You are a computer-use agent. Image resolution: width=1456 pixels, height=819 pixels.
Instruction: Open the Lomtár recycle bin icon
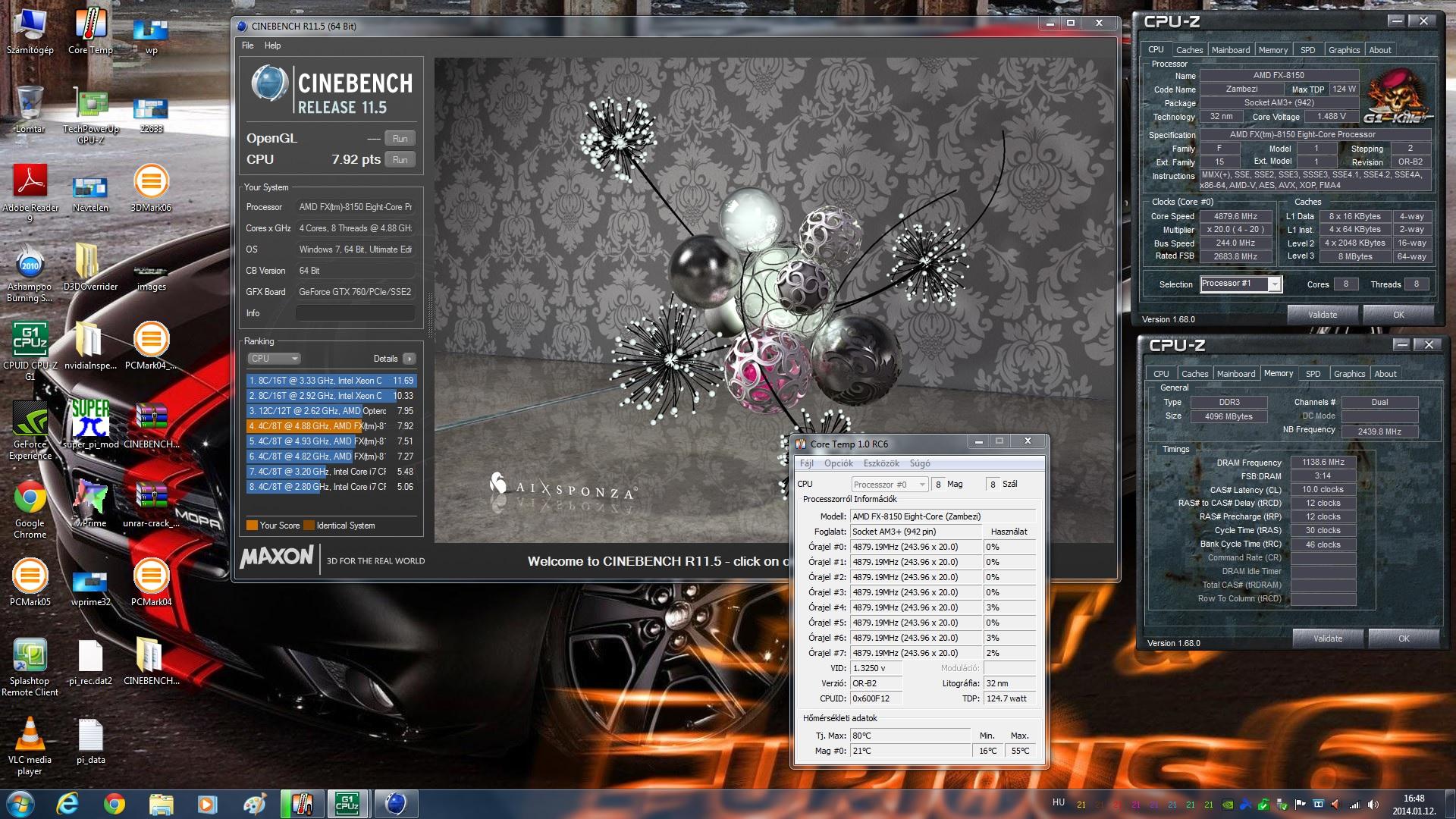30,109
